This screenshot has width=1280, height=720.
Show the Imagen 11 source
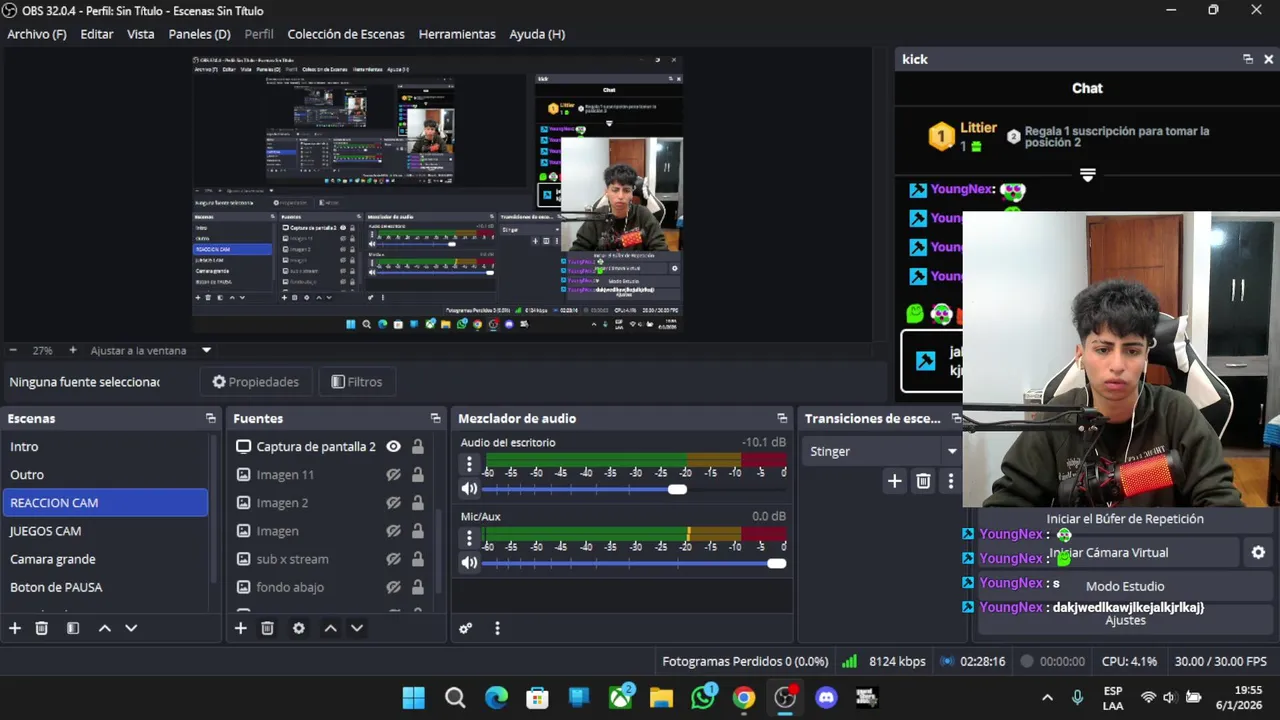[393, 475]
